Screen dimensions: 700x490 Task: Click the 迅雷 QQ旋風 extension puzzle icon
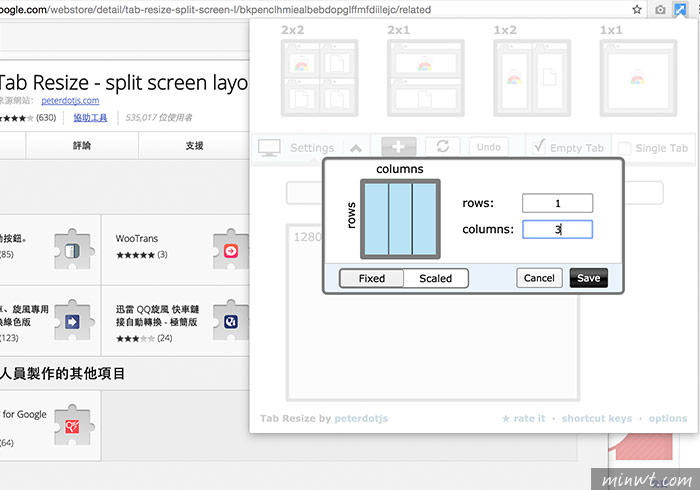coord(231,320)
